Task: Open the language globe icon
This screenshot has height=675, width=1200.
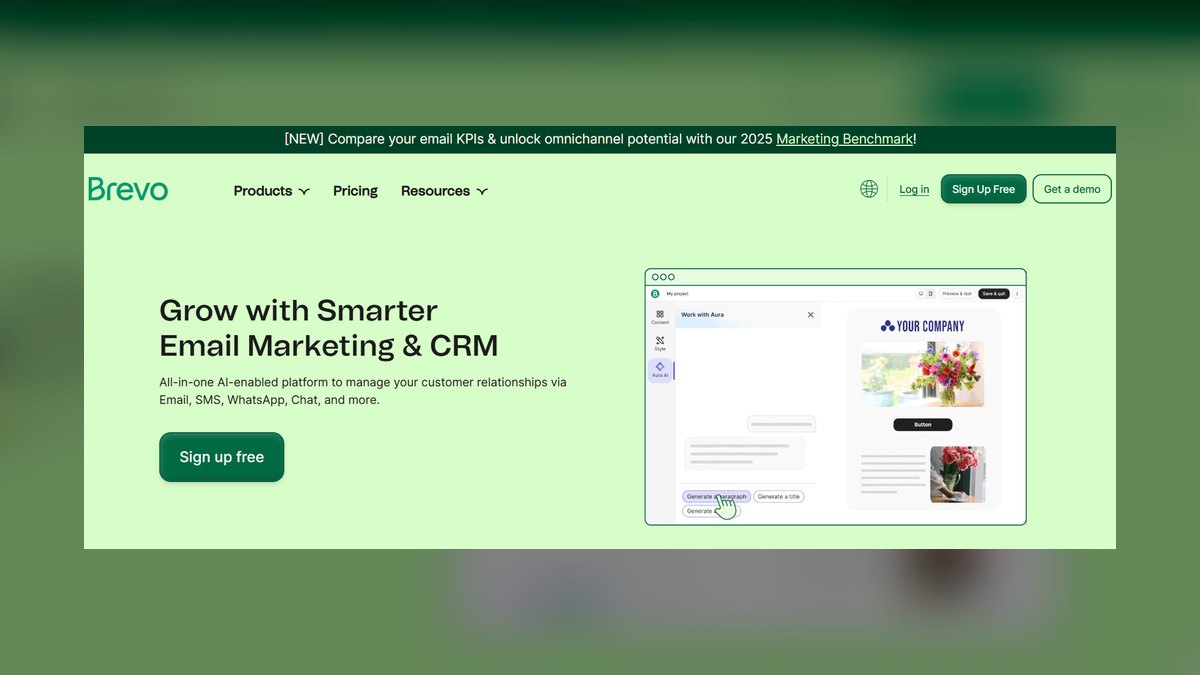Action: (x=869, y=189)
